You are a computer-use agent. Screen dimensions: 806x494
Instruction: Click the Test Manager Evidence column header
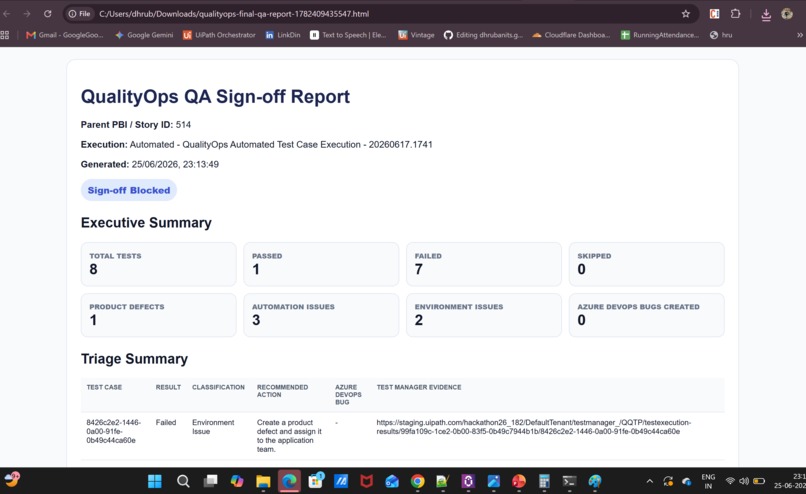click(418, 387)
